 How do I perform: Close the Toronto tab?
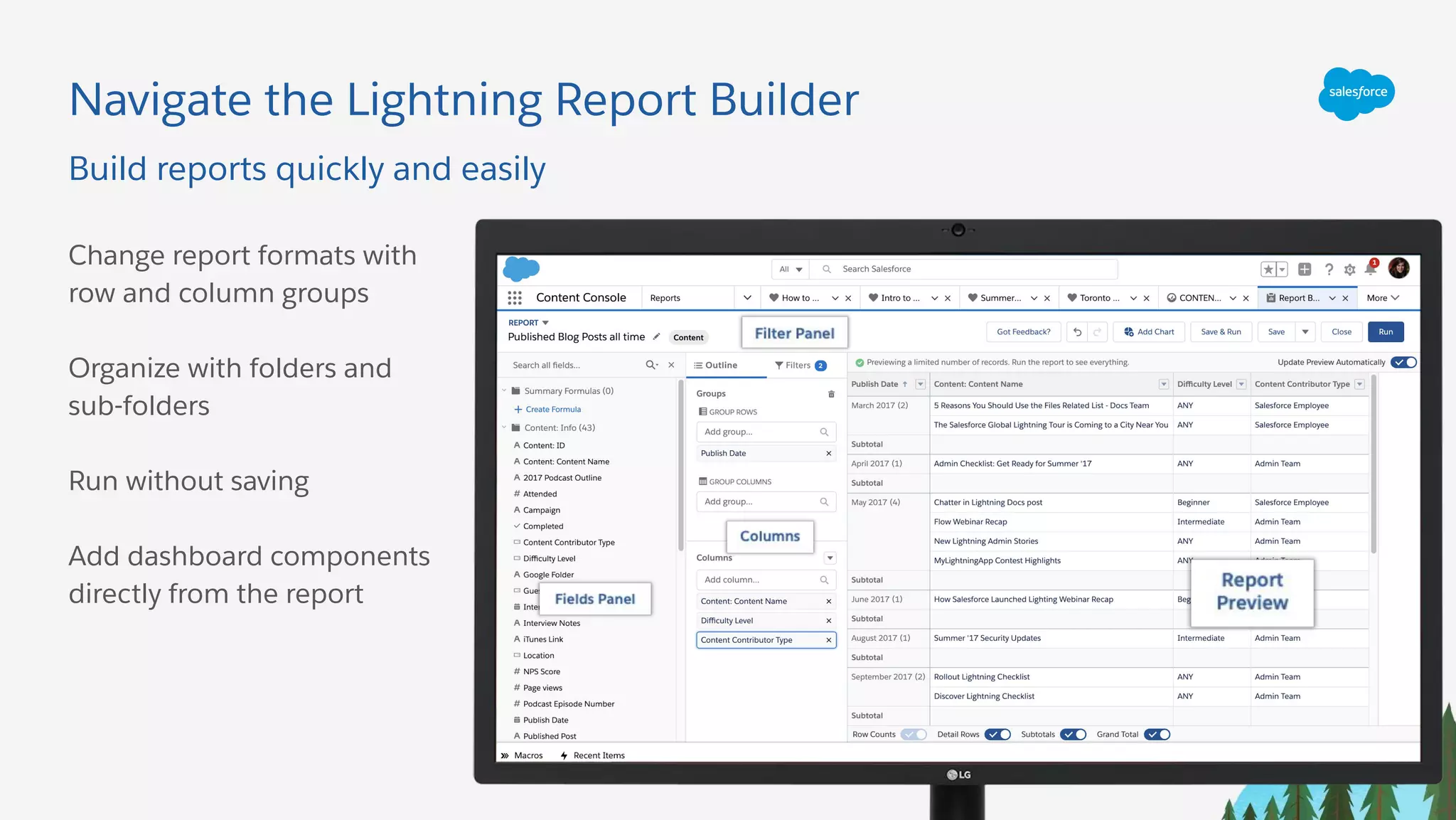pos(1146,299)
